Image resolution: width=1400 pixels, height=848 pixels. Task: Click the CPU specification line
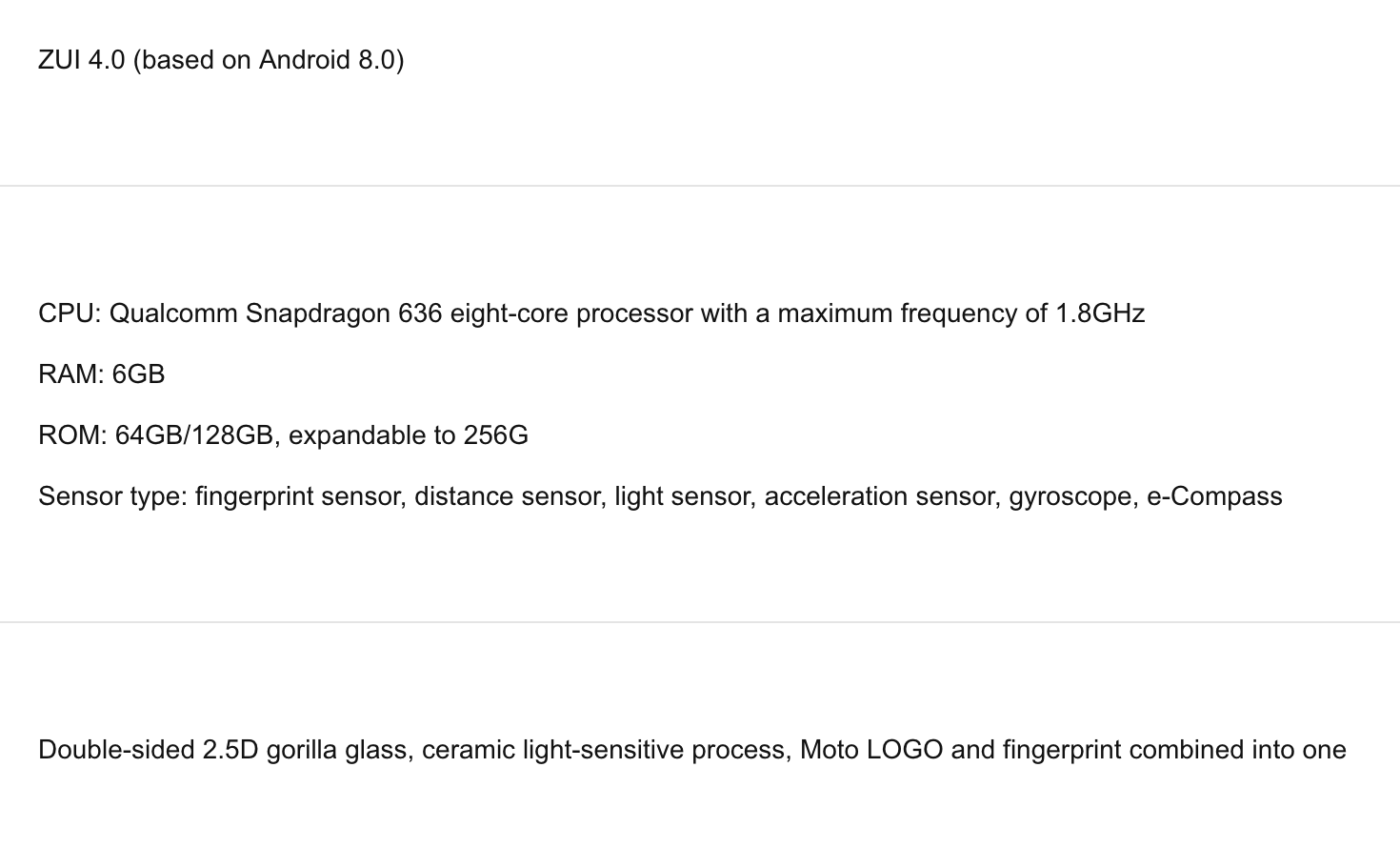[590, 313]
